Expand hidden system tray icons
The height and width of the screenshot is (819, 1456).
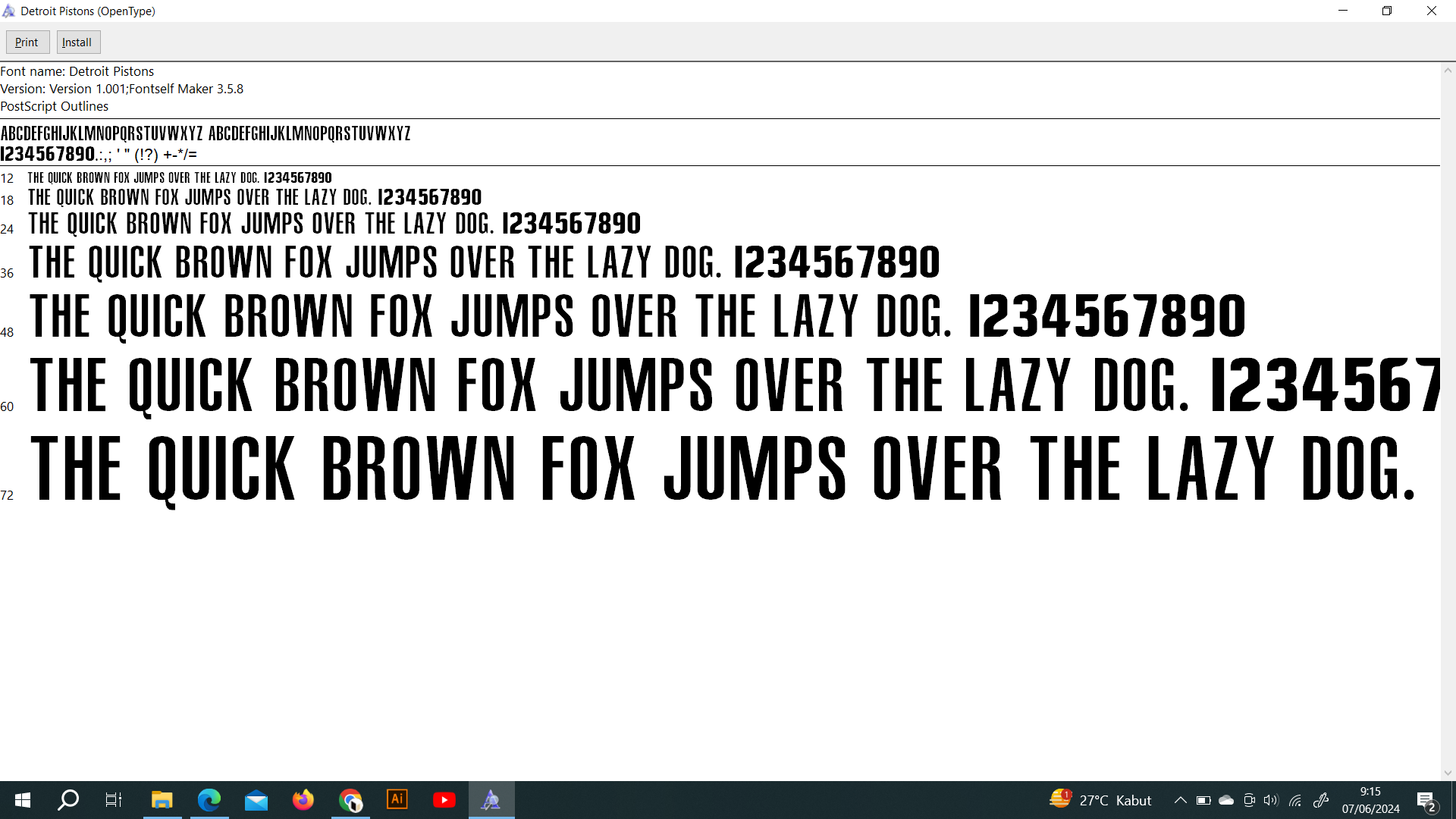pos(1181,800)
